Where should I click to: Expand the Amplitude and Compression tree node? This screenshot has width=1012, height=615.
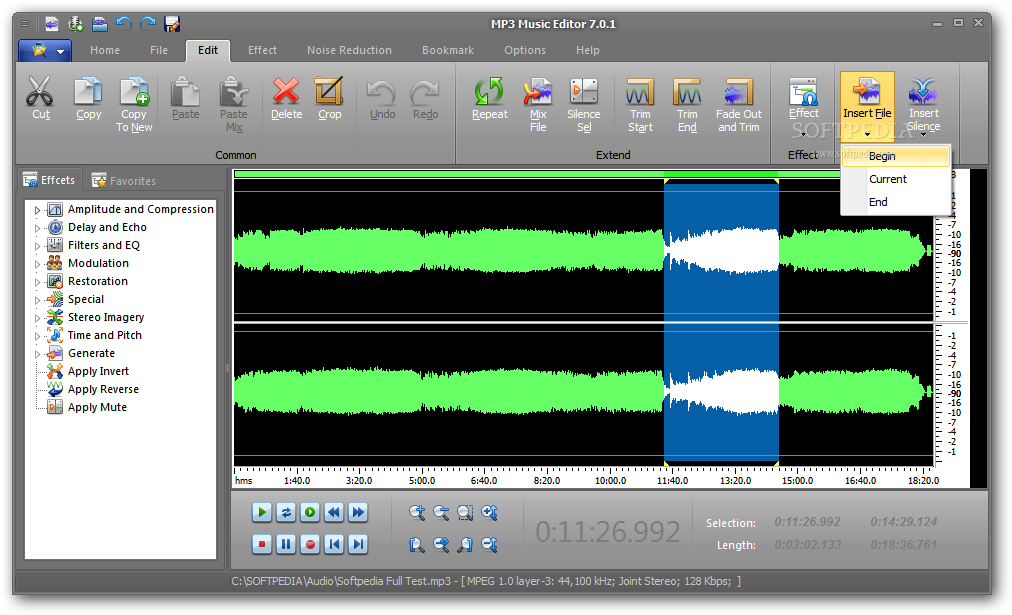[x=37, y=210]
